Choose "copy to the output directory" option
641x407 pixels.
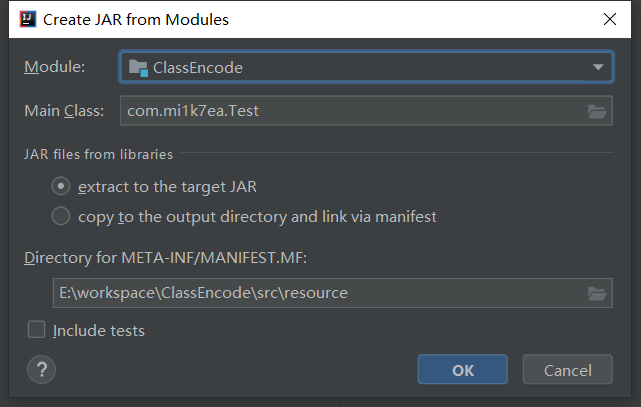61,216
